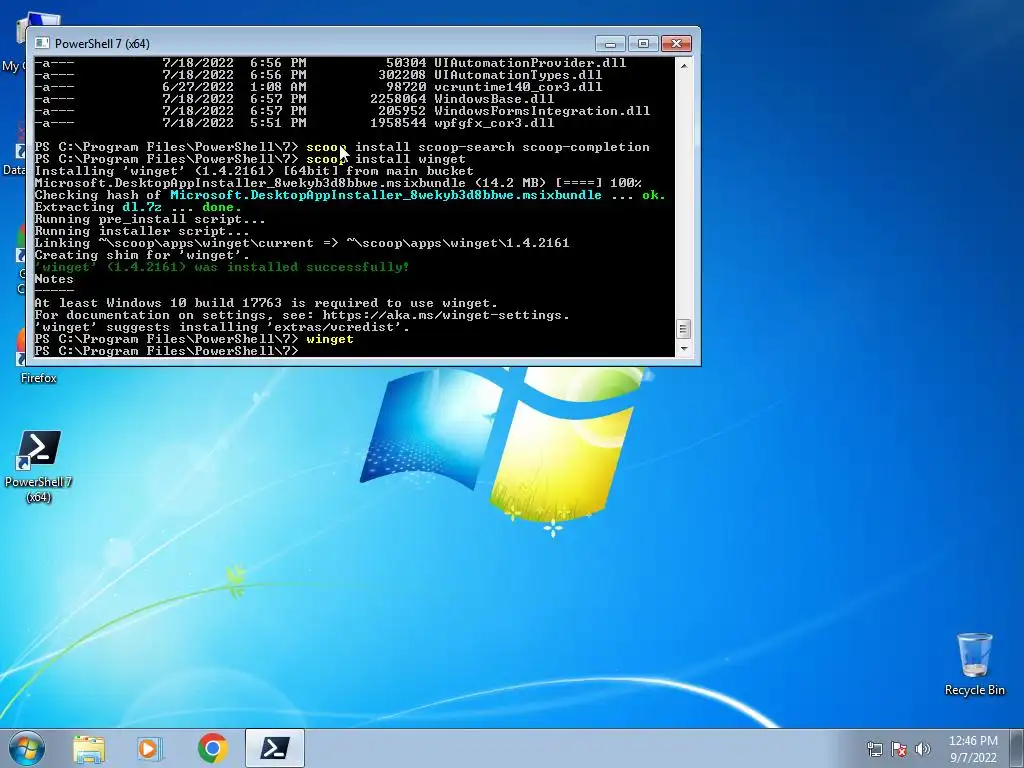Minimize the PowerShell 7 window
This screenshot has width=1024, height=768.
pyautogui.click(x=610, y=43)
